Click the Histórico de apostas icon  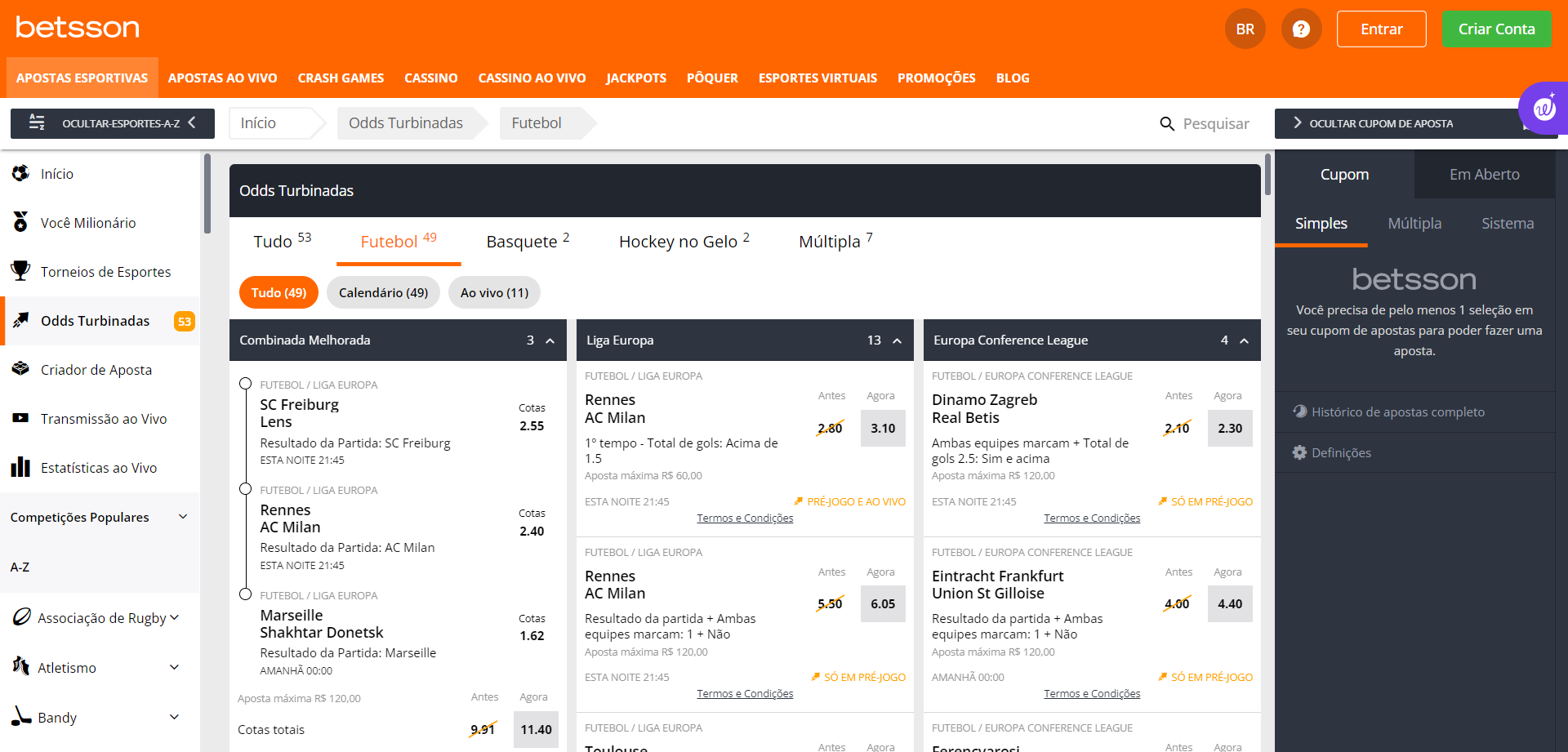coord(1299,412)
